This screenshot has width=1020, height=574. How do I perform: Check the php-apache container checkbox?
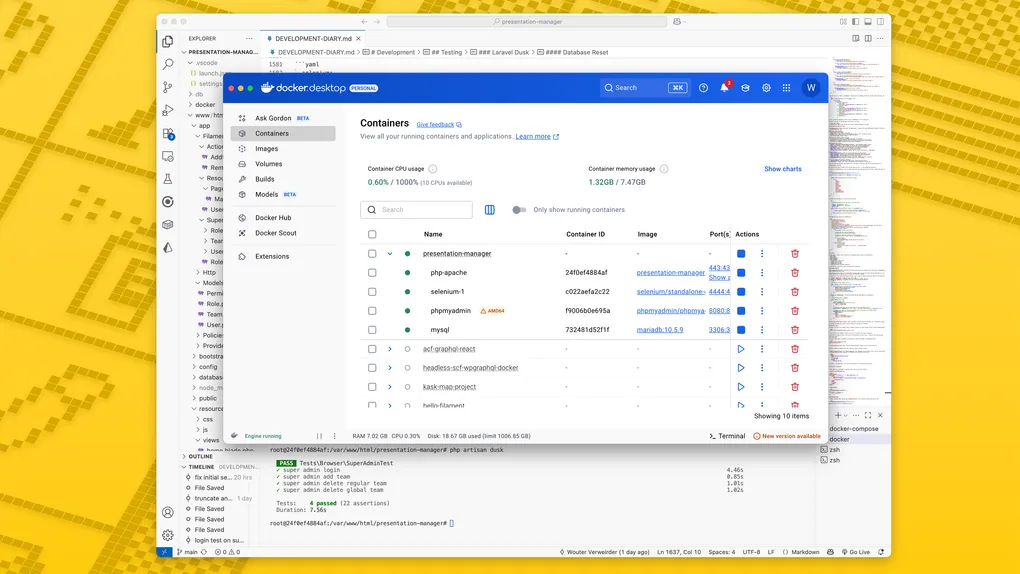[372, 273]
